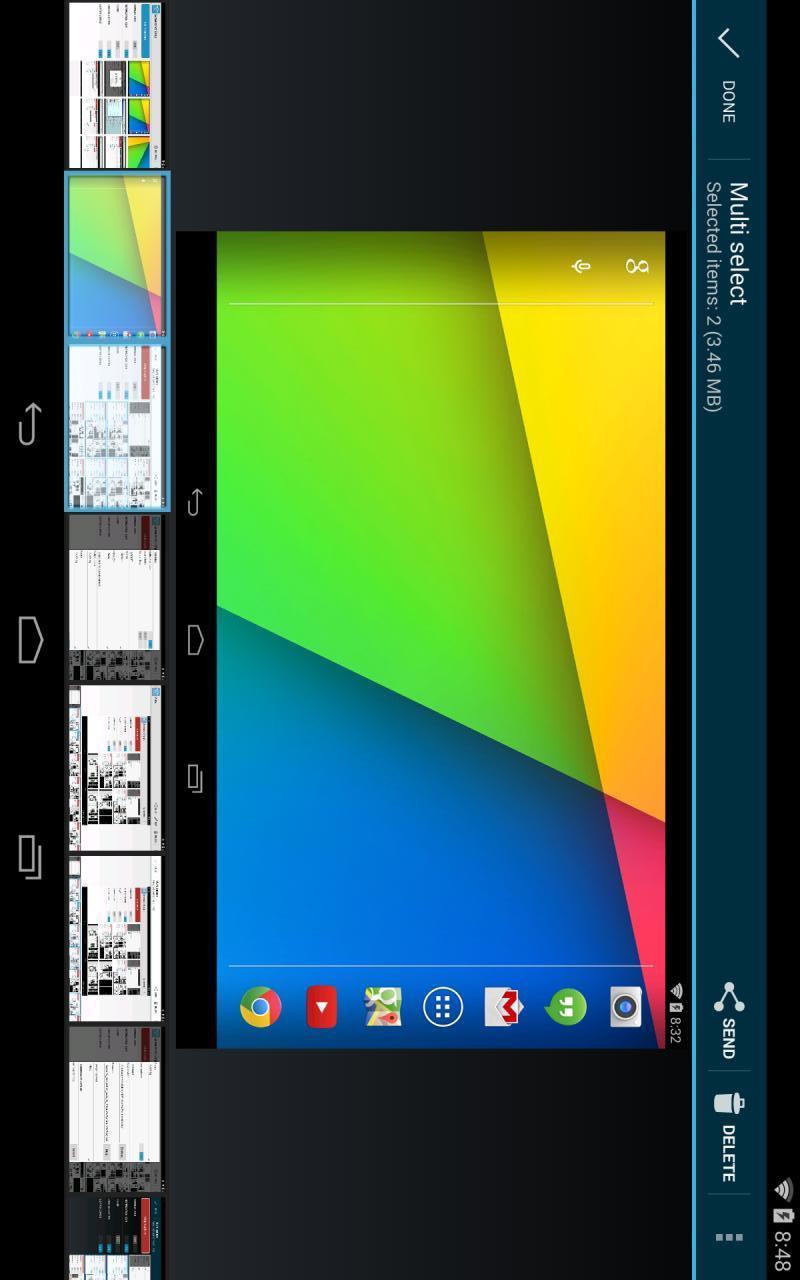Tap the Camera icon in the previewed screenshot
This screenshot has height=1280, width=800.
click(x=626, y=1007)
